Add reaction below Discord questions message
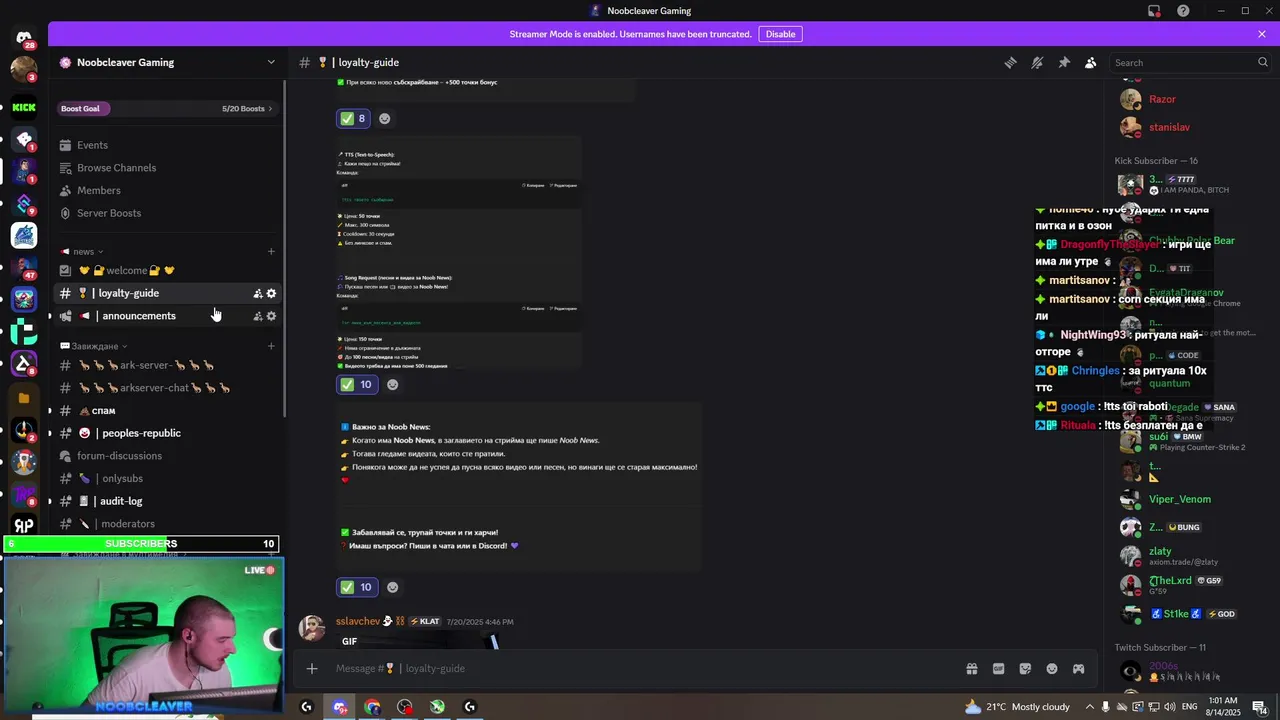Viewport: 1280px width, 720px height. click(392, 587)
